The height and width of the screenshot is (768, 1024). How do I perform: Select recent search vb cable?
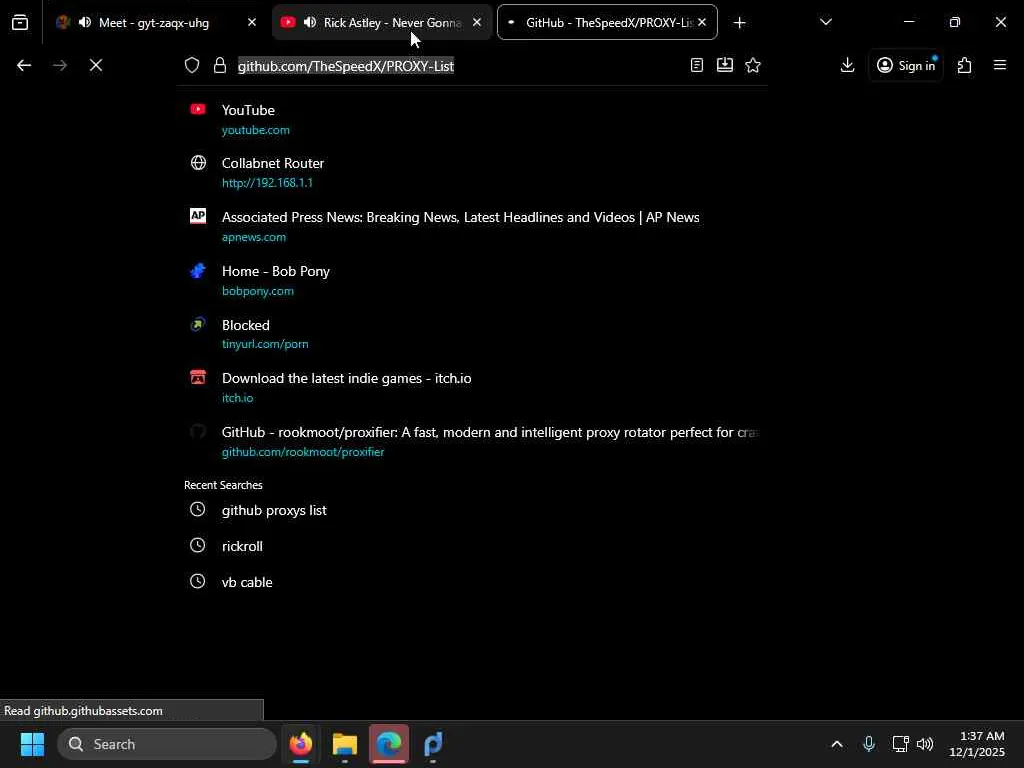[x=471, y=582]
